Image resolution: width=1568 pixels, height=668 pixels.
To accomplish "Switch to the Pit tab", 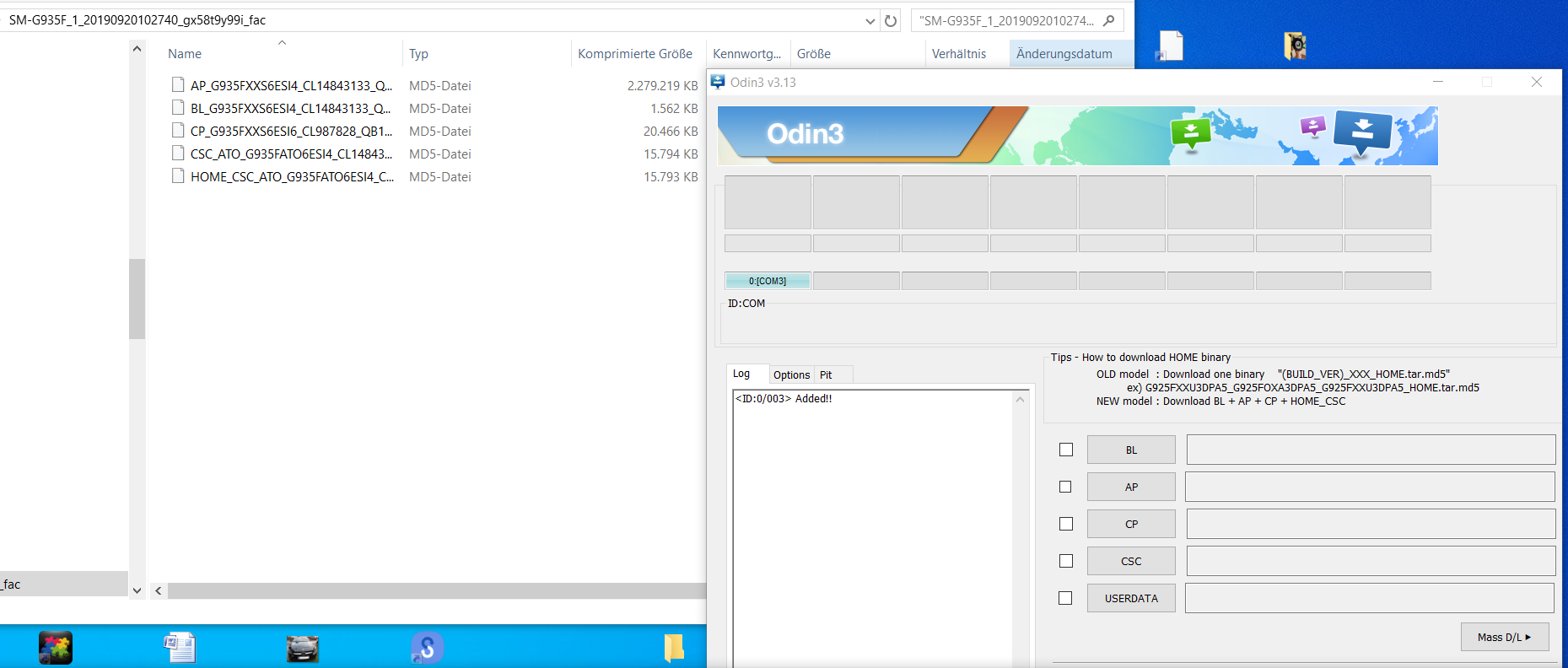I will tap(826, 375).
